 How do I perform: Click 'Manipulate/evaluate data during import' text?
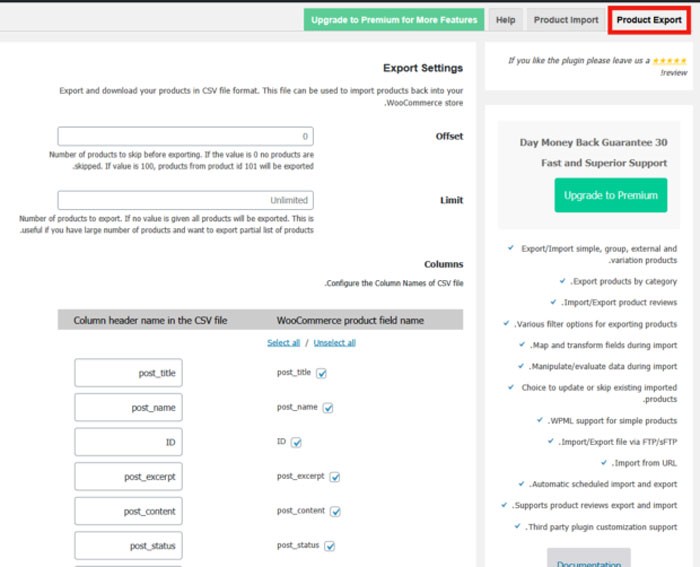tap(603, 367)
